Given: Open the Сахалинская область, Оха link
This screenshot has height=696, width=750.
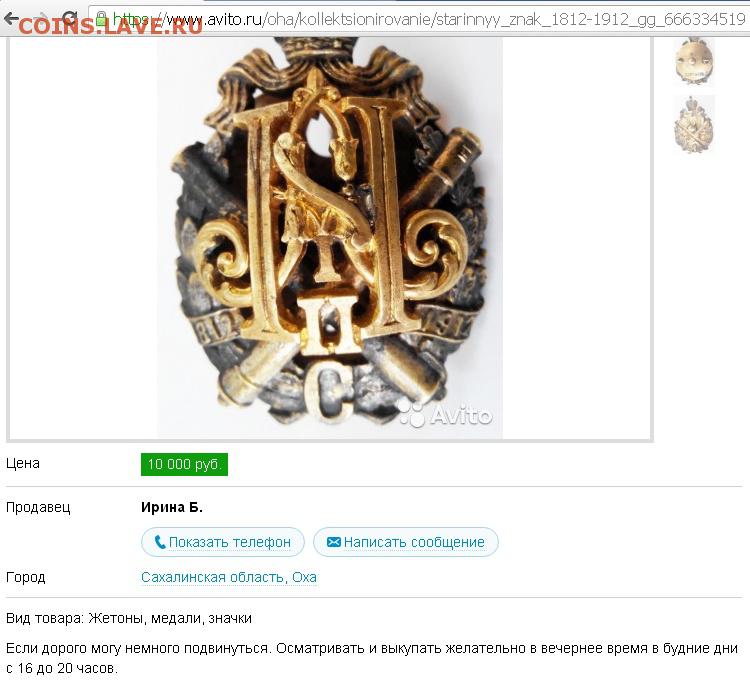Looking at the screenshot, I should tap(229, 577).
